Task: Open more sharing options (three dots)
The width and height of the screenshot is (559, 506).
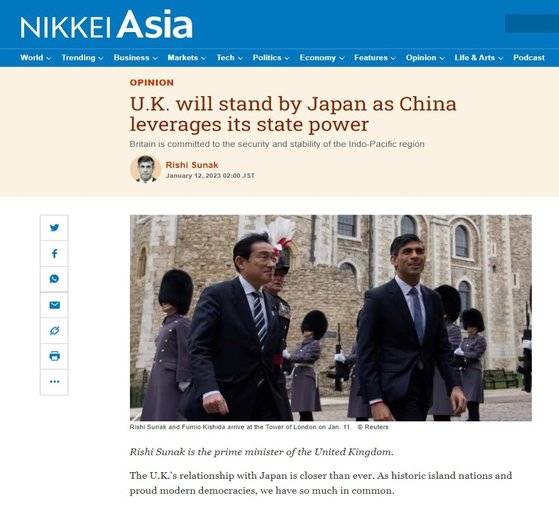Action: tap(54, 382)
